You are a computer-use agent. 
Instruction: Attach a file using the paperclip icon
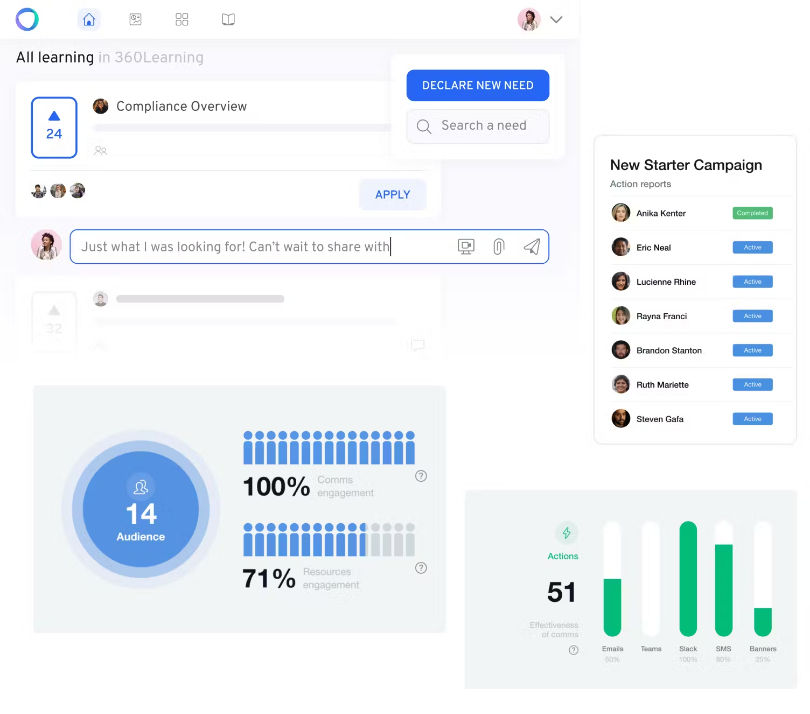coord(498,246)
